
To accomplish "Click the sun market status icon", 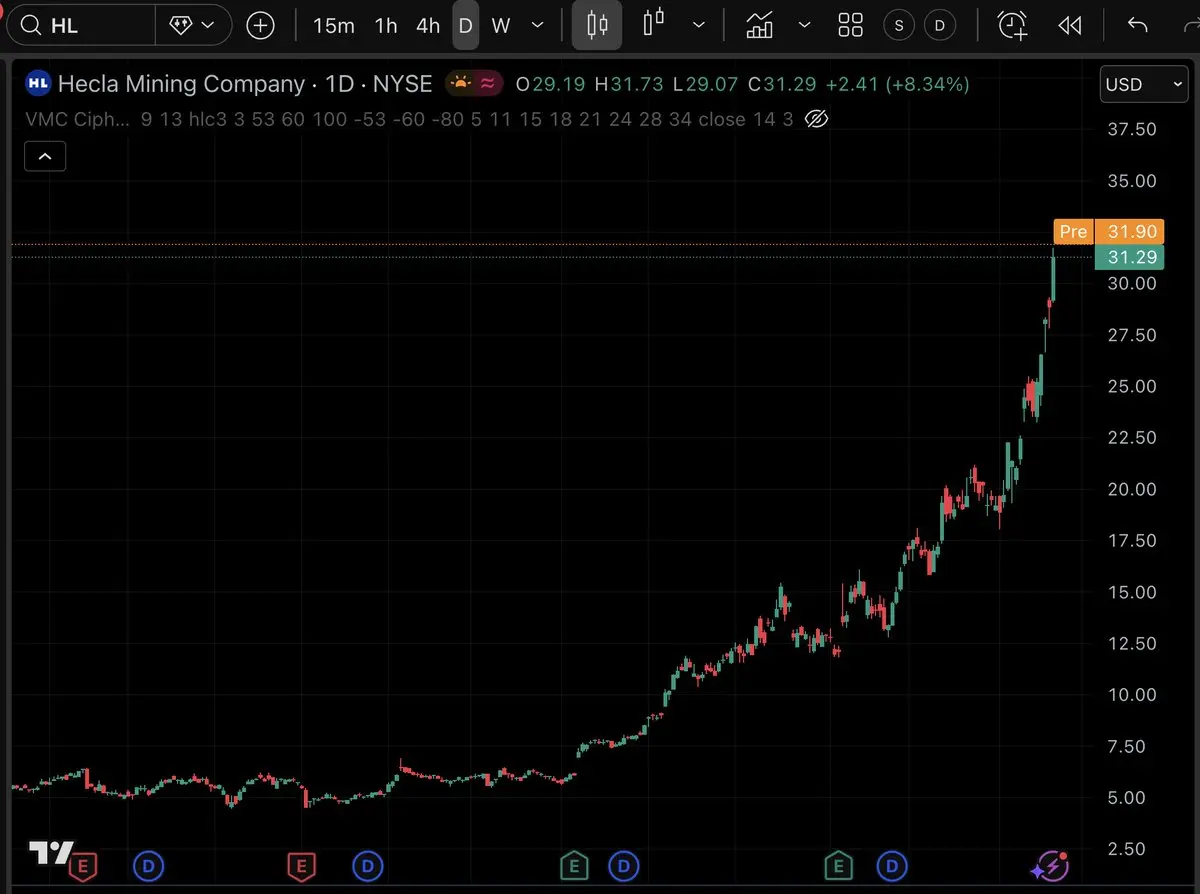I will (x=460, y=84).
